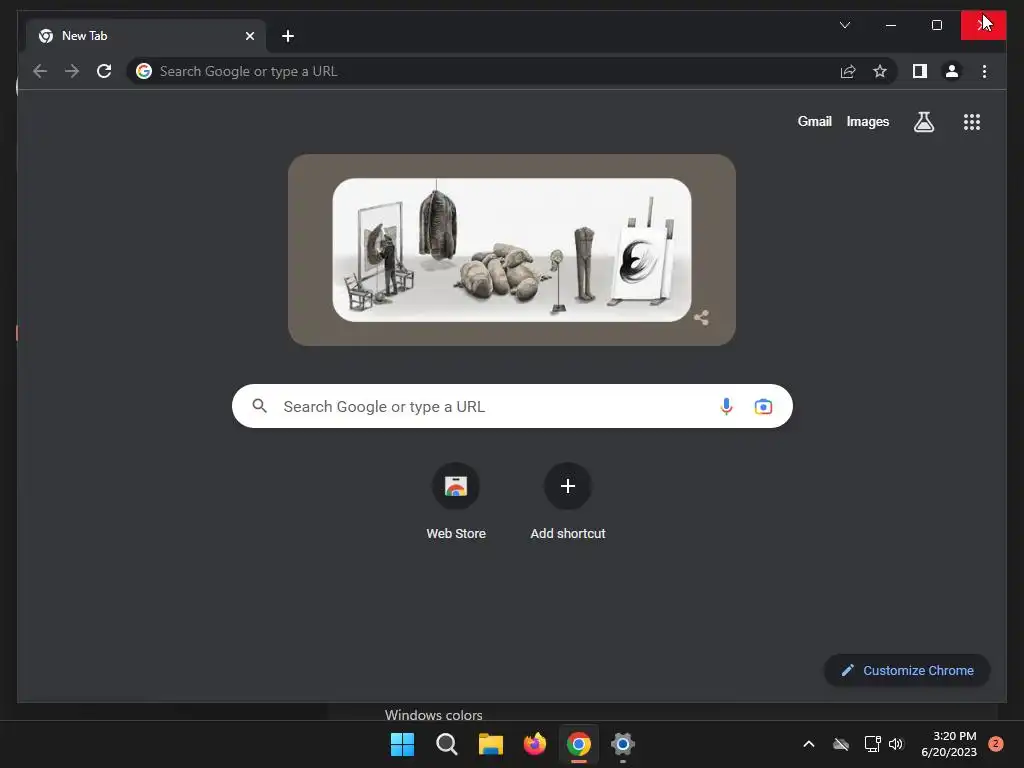
Task: Open a new tab with the plus button
Action: click(288, 36)
